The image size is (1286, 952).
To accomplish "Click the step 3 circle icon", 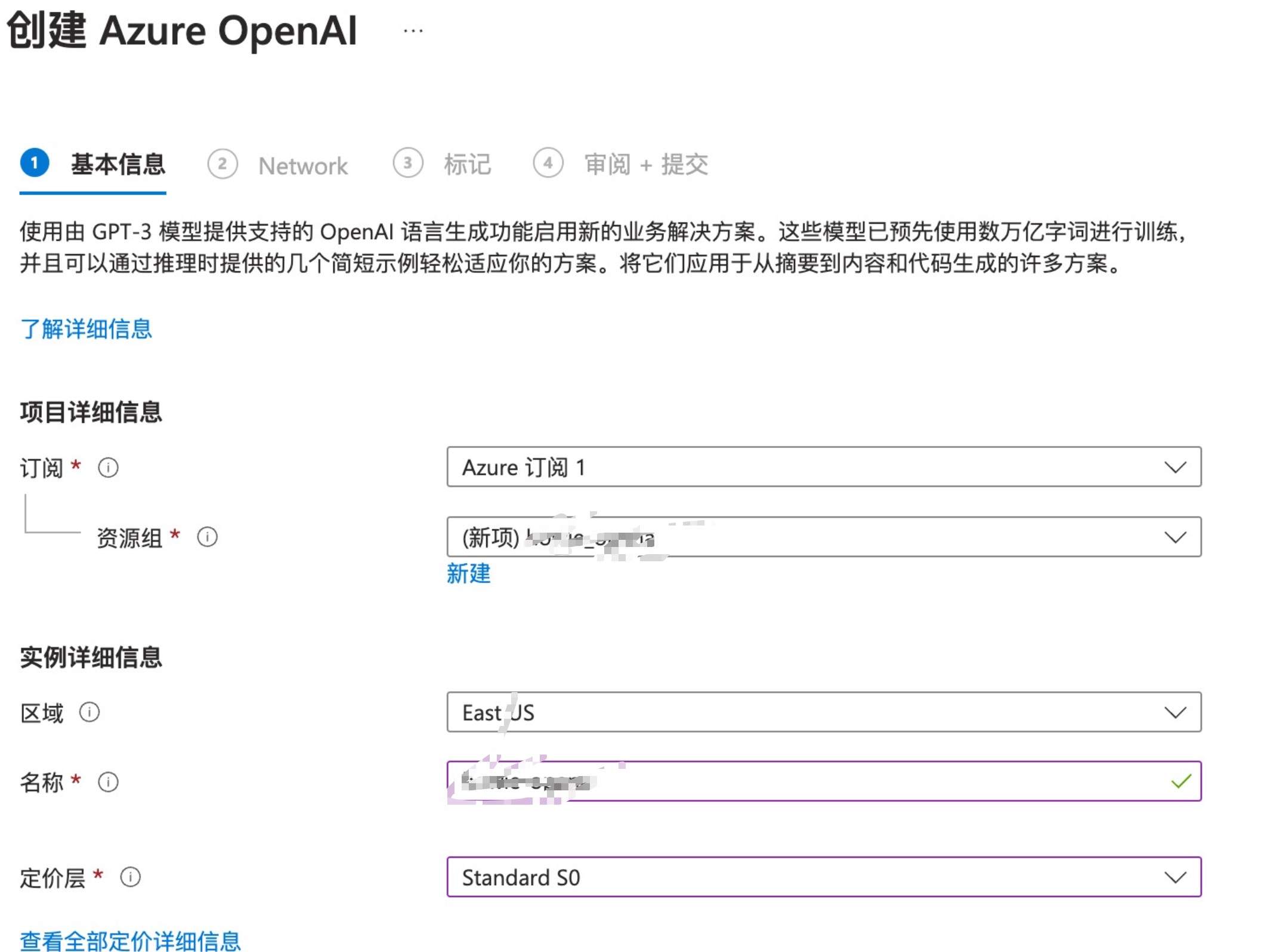I will (408, 163).
